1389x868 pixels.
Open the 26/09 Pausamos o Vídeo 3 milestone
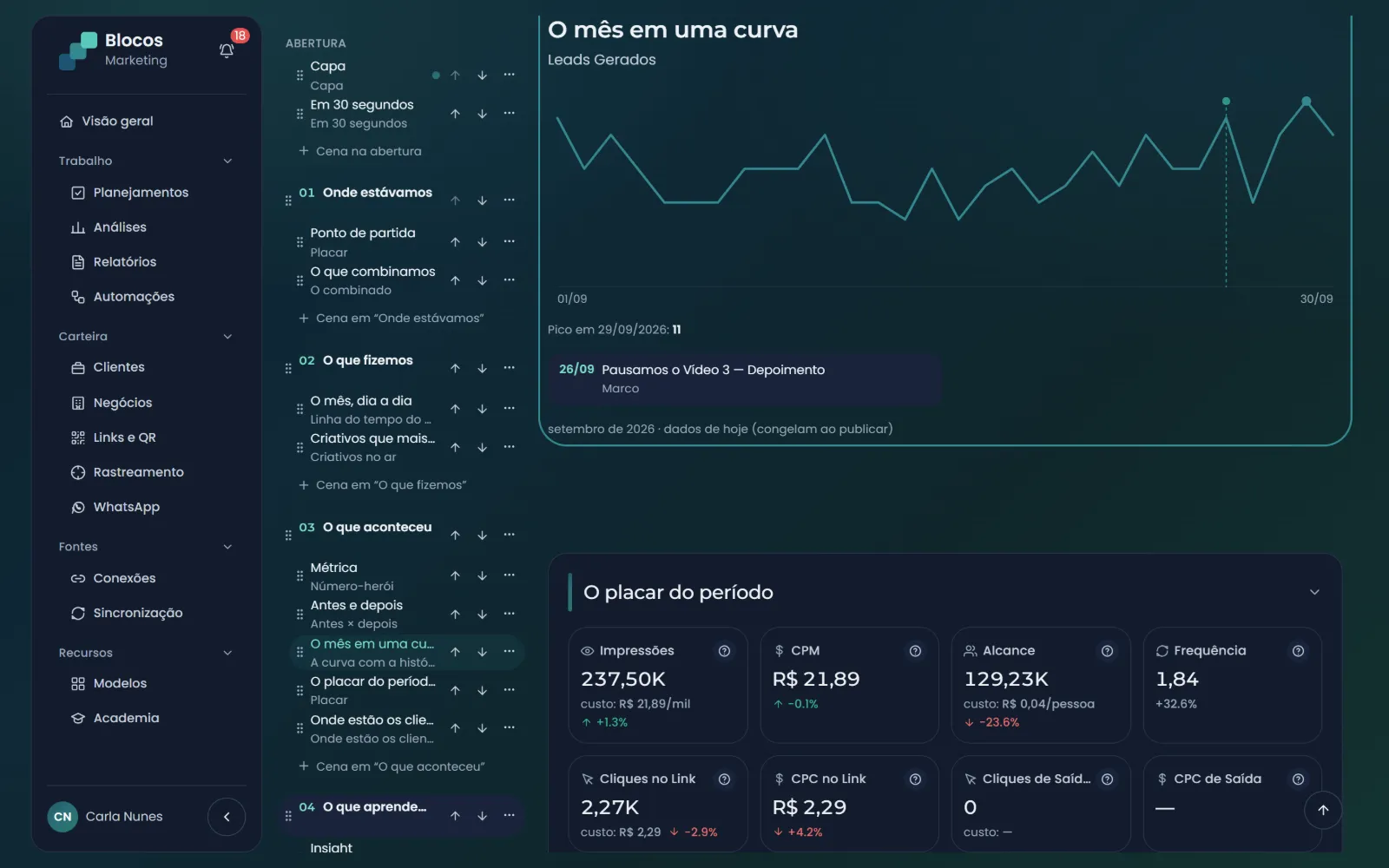[744, 379]
